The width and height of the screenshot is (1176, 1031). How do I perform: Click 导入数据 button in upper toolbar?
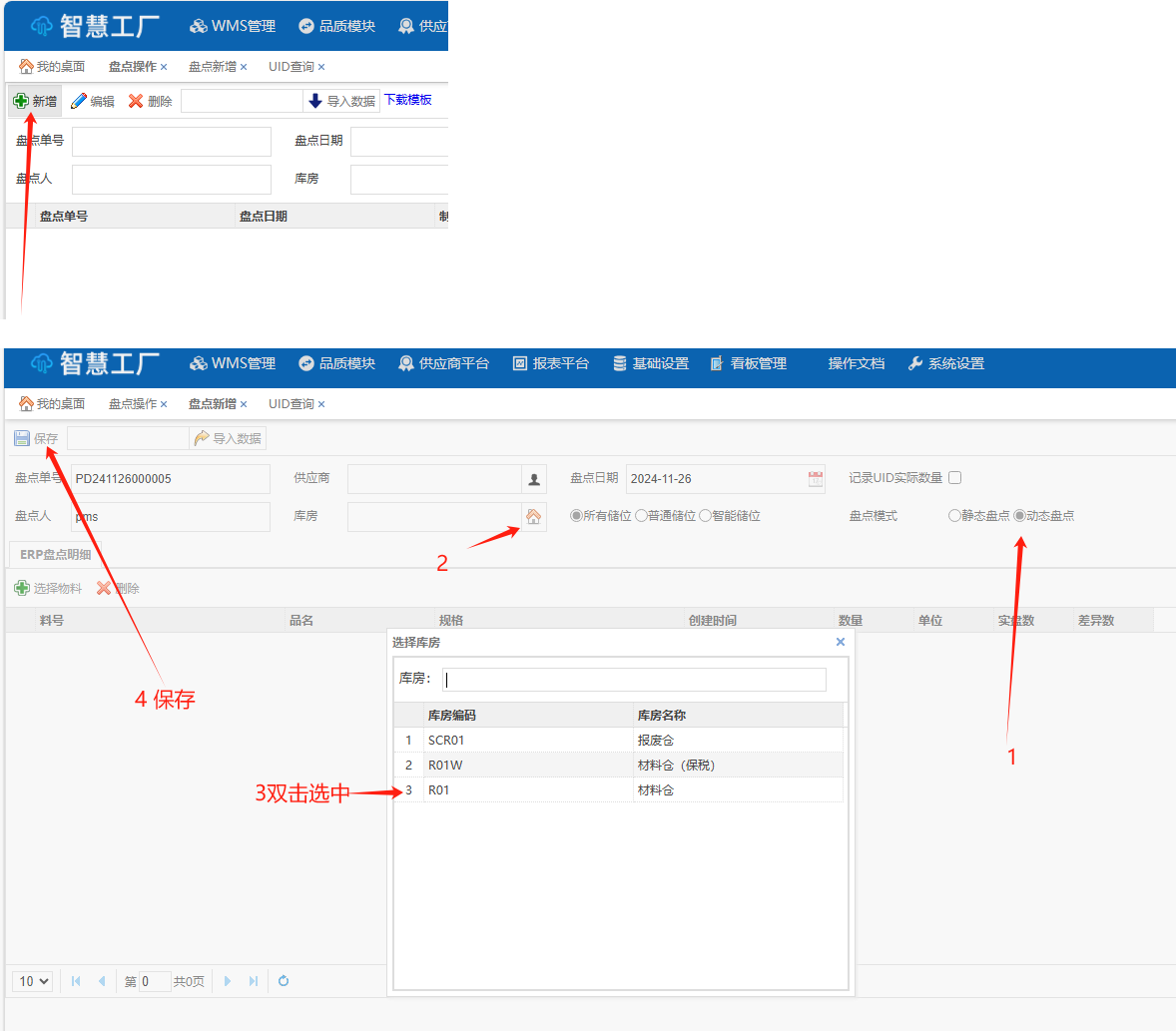click(x=341, y=101)
